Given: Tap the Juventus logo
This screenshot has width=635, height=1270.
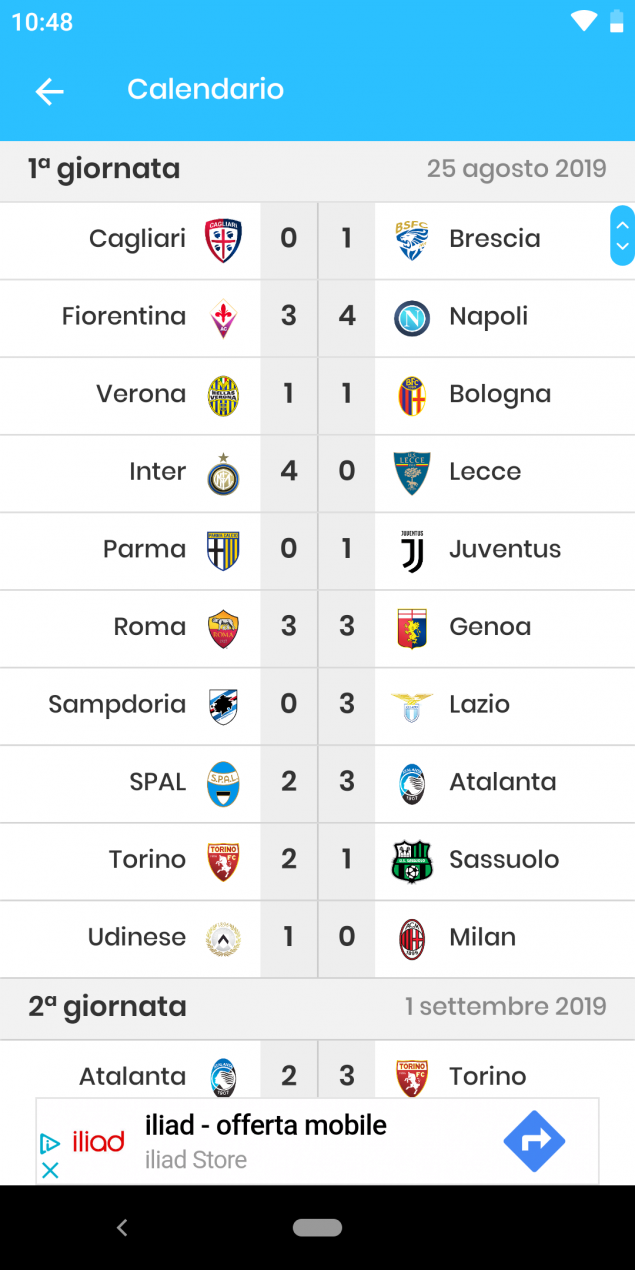Looking at the screenshot, I should tap(412, 550).
